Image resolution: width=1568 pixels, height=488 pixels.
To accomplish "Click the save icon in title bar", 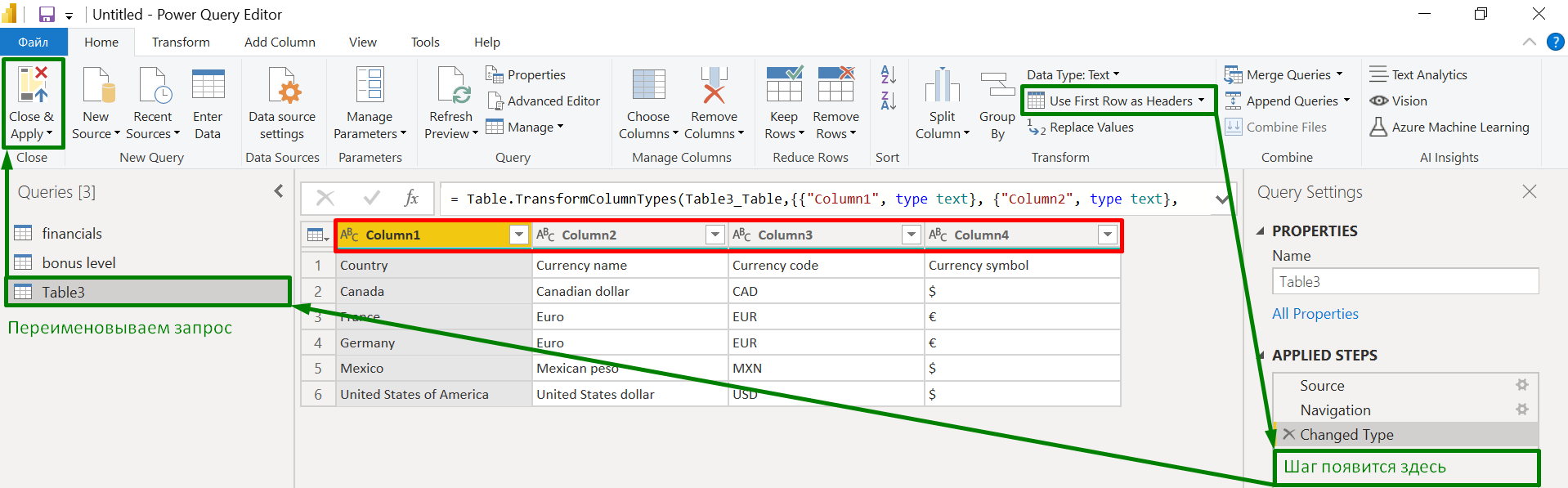I will [x=47, y=14].
